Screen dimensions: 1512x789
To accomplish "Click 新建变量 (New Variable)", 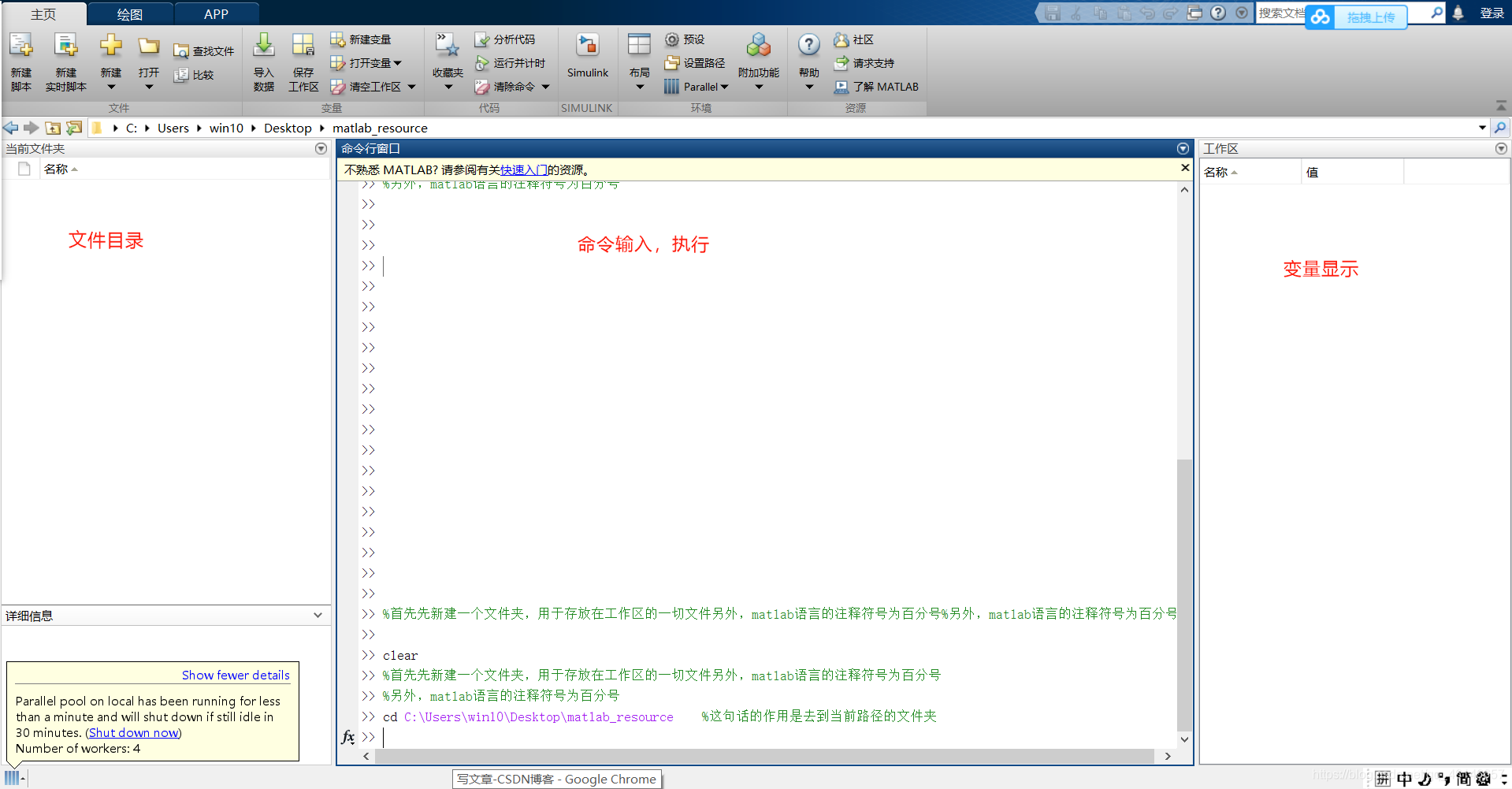I will pos(361,39).
